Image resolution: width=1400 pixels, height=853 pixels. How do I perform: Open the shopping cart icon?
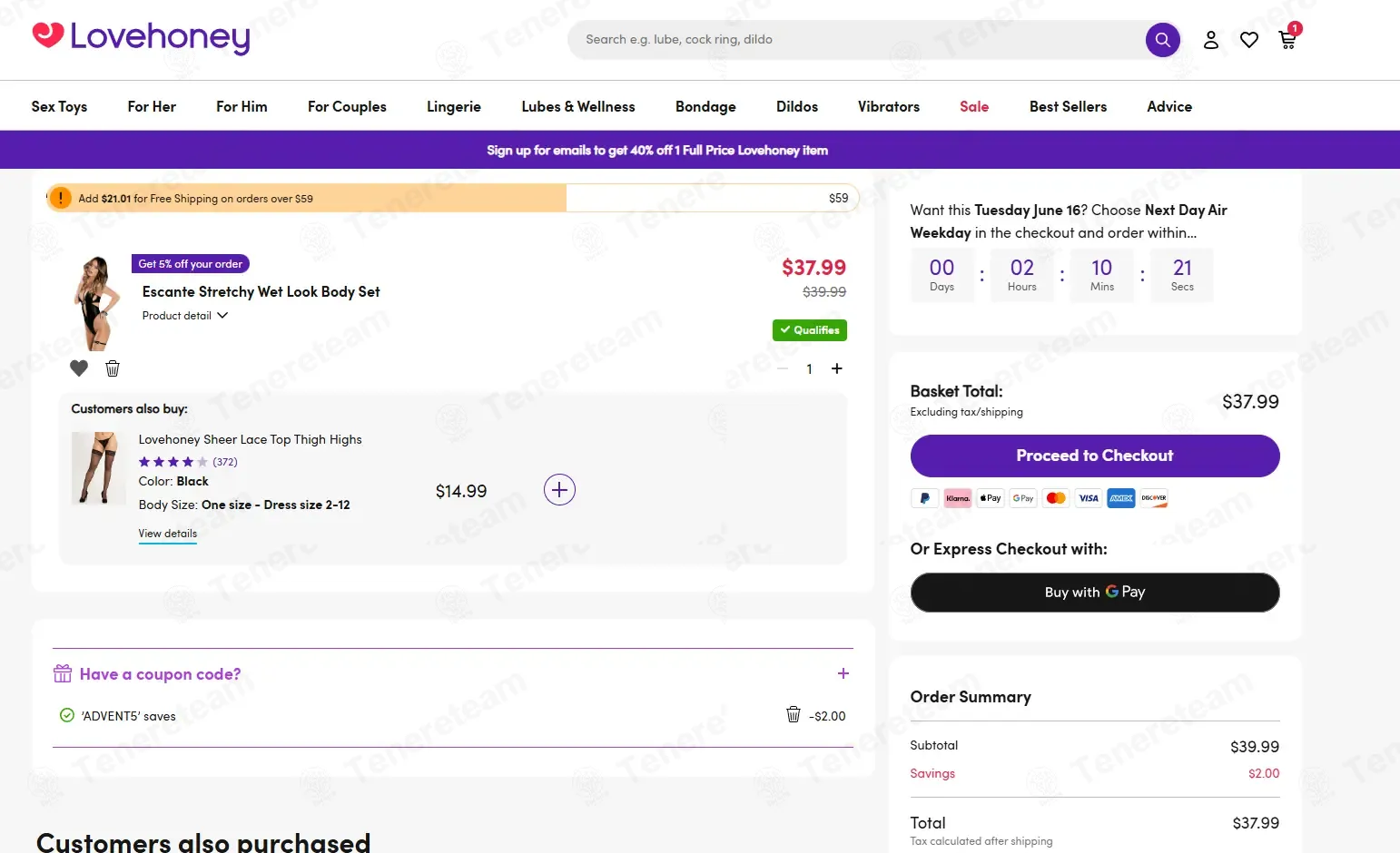click(x=1287, y=40)
